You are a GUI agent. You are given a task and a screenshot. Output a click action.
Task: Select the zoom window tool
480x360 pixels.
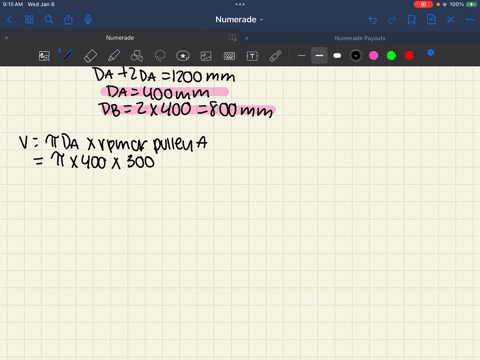click(x=44, y=56)
